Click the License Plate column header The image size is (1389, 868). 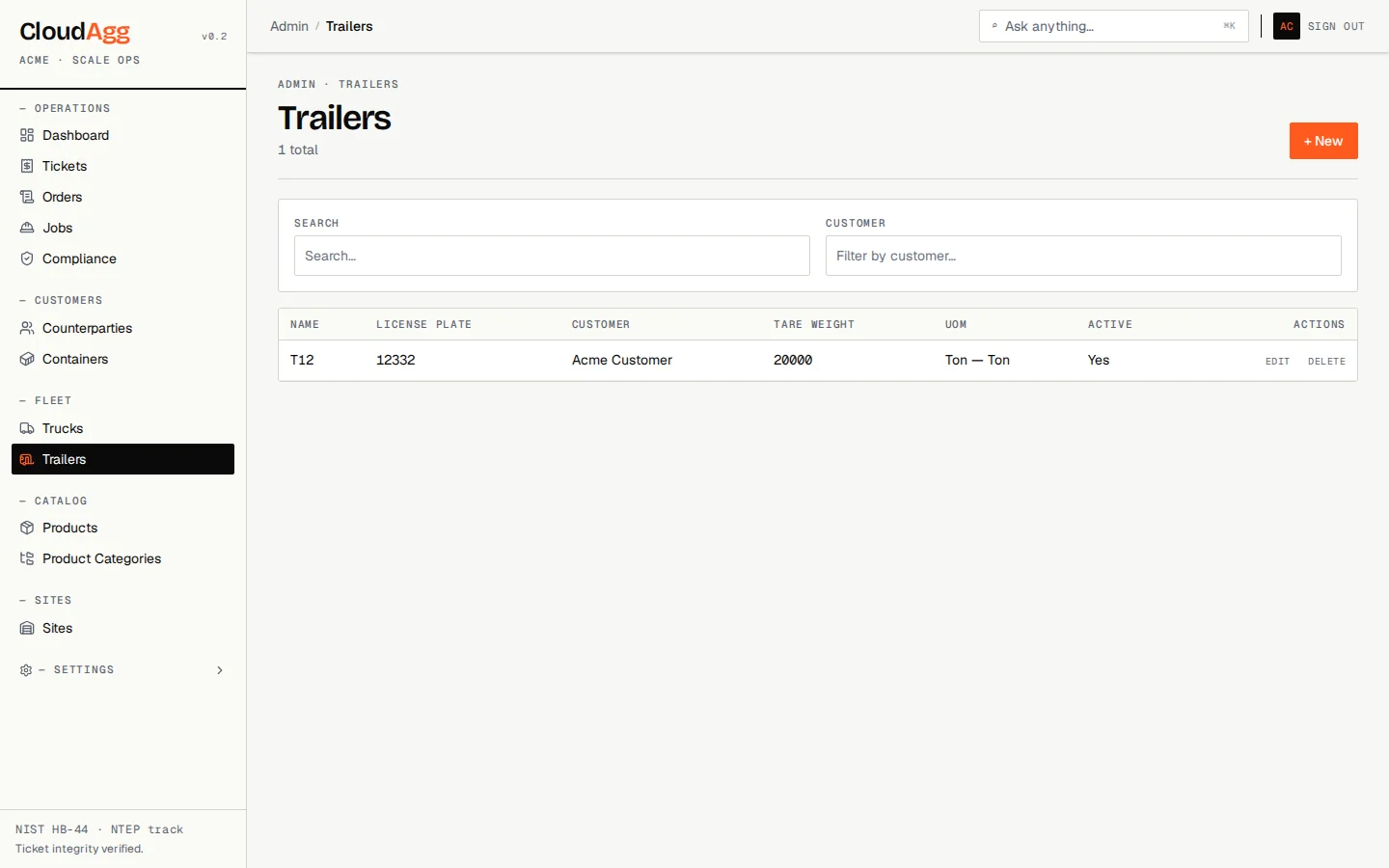click(423, 324)
